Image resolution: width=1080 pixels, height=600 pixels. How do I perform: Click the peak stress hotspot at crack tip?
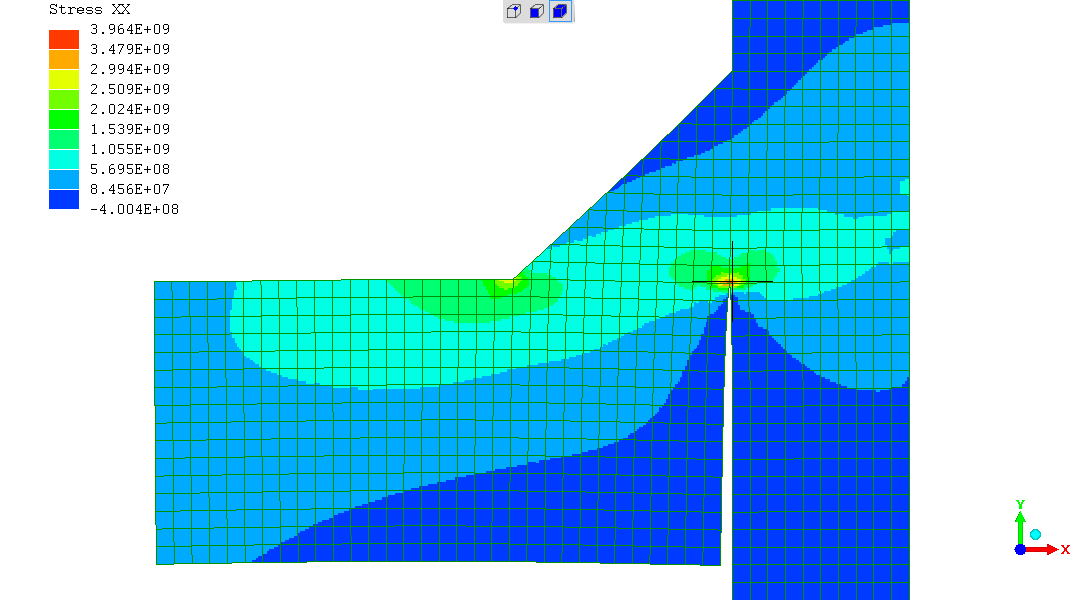730,281
